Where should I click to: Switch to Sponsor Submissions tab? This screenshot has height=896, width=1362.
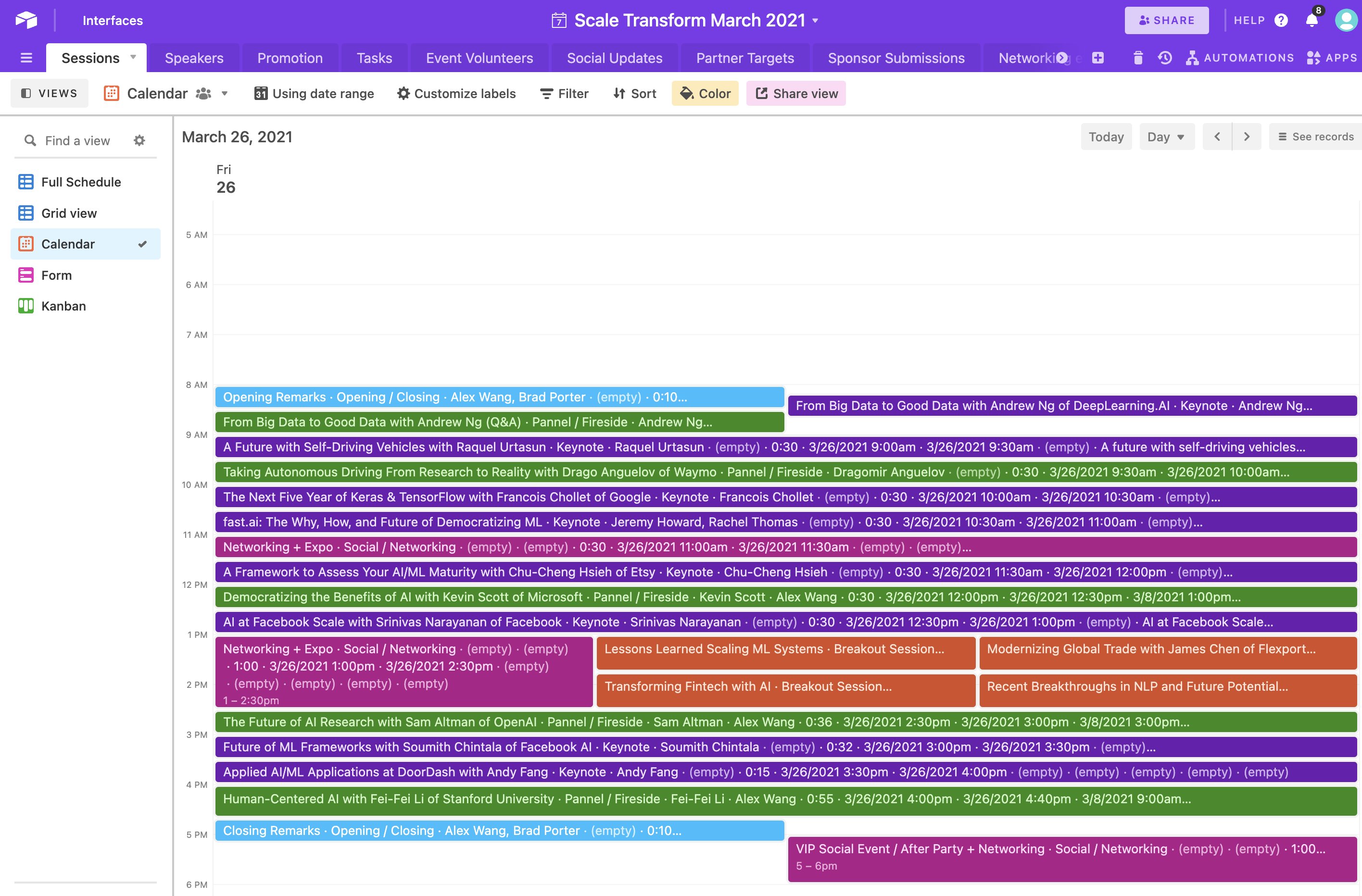point(896,58)
